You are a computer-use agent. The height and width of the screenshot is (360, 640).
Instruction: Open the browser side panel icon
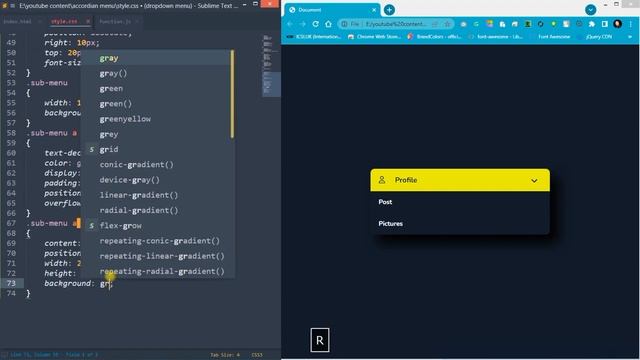coord(604,24)
